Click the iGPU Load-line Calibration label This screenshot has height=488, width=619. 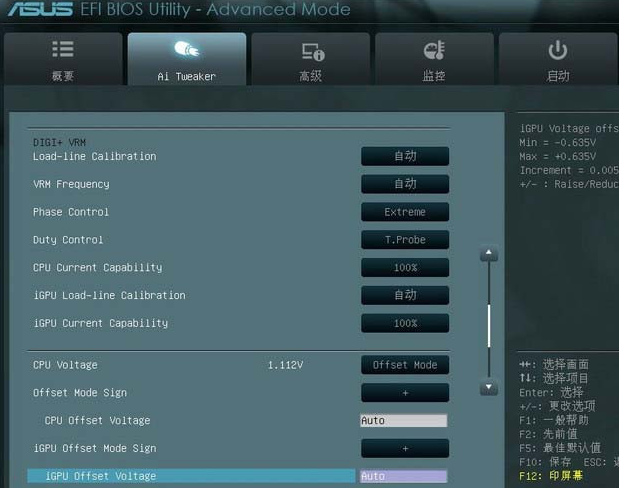click(x=109, y=295)
